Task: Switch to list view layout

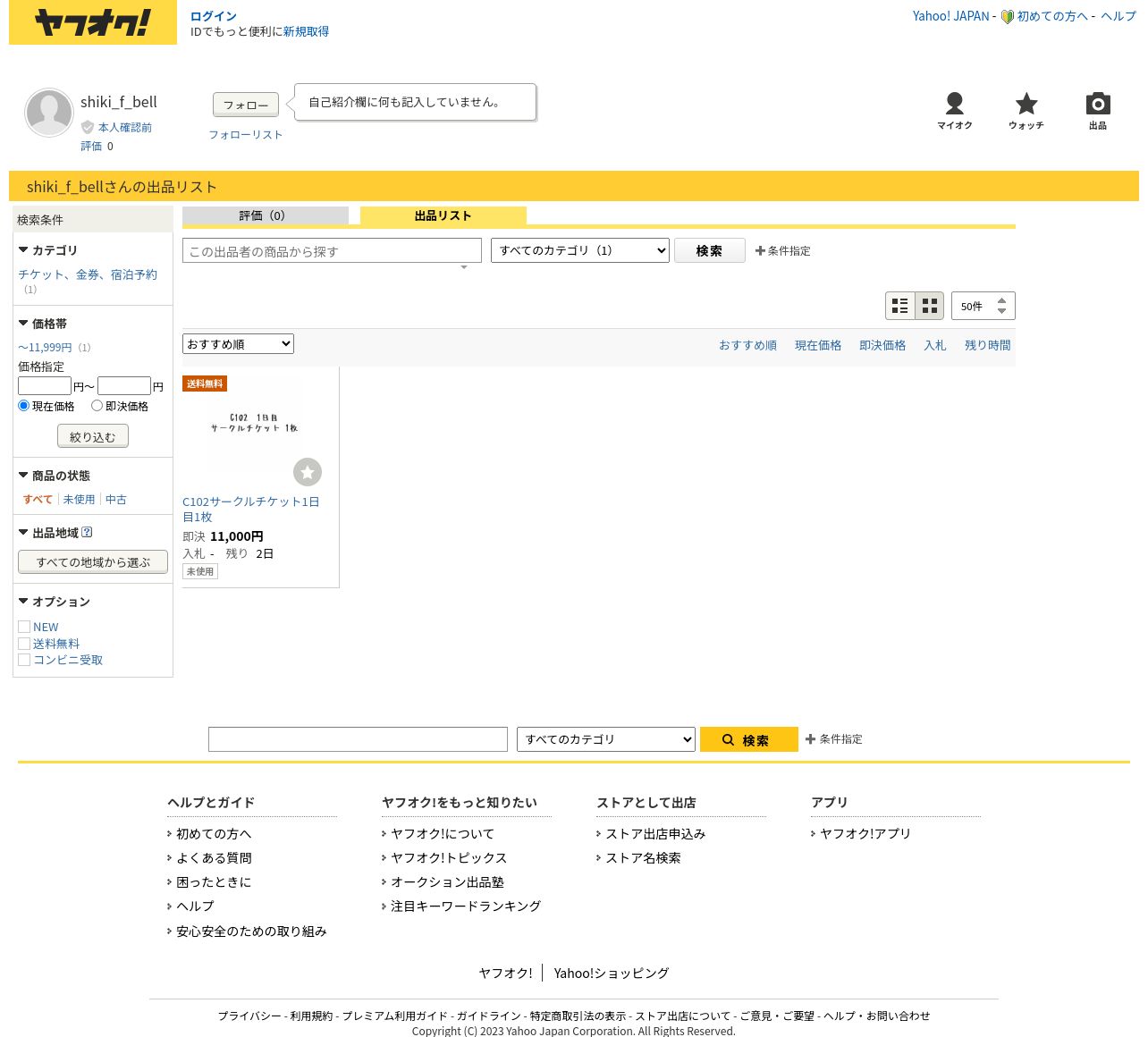Action: pos(900,306)
